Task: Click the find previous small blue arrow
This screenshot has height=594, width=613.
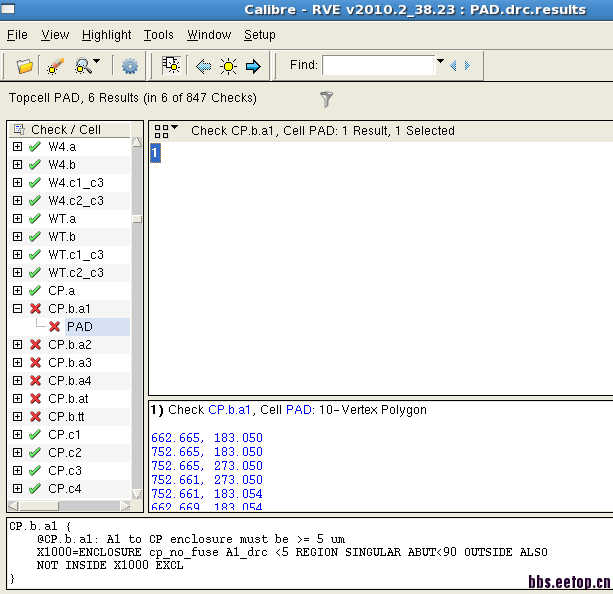Action: (453, 65)
